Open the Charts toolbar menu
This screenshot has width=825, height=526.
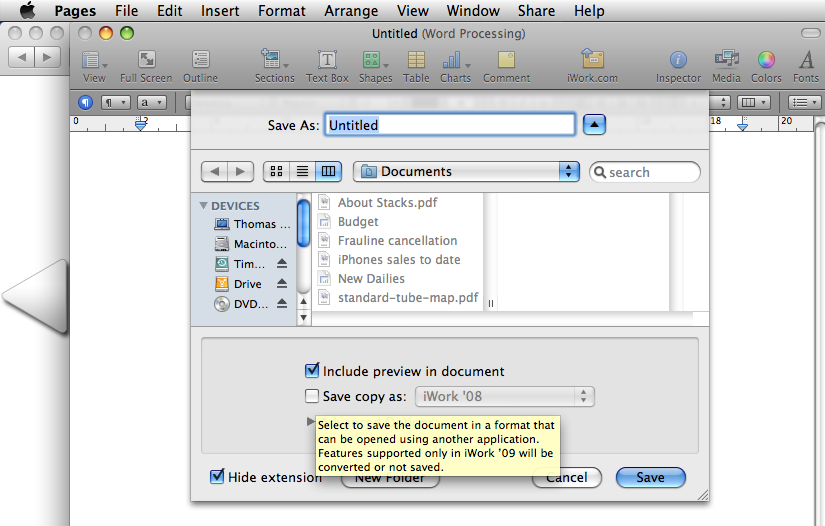pos(456,67)
